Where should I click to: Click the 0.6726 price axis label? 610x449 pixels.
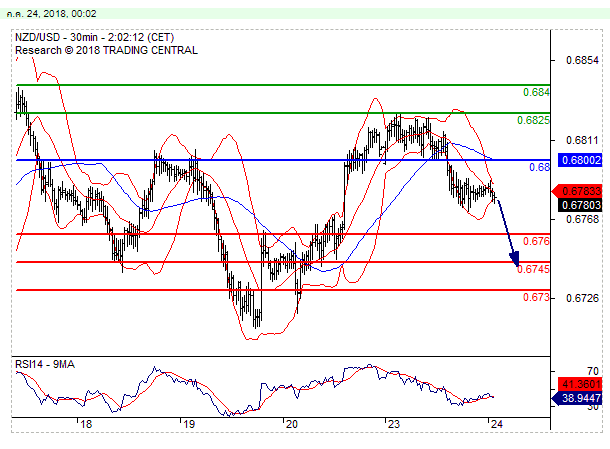(582, 298)
